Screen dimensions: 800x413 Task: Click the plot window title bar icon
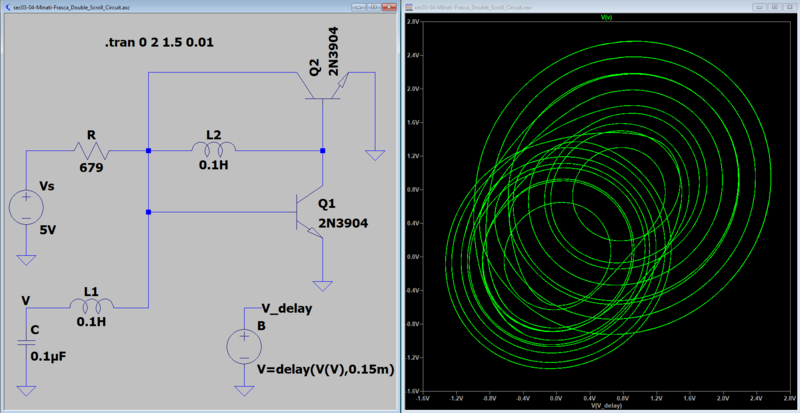tap(408, 6)
